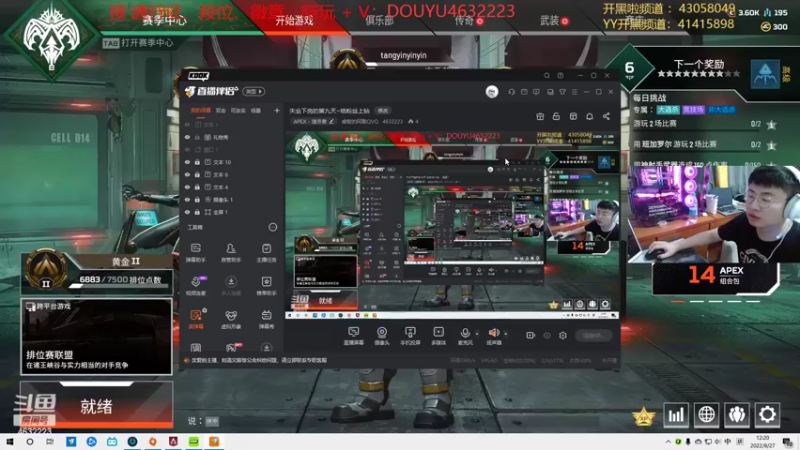
Task: Click the bell notification icon above the preview
Action: click(x=589, y=116)
